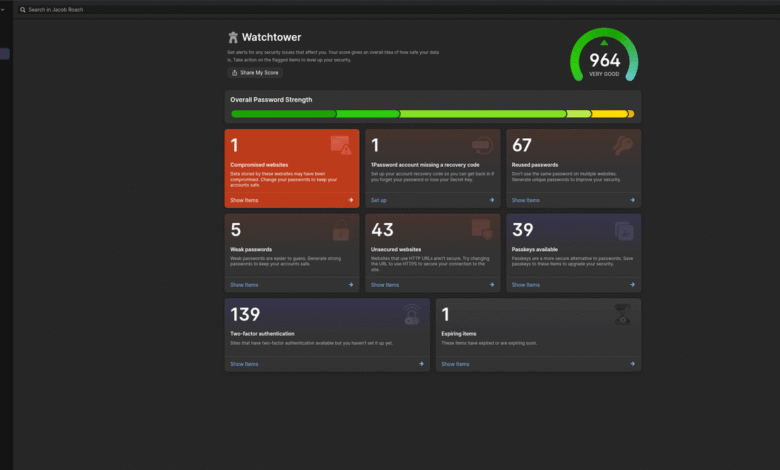The width and height of the screenshot is (780, 470).
Task: Open arrow on Reused passwords card
Action: coord(632,200)
